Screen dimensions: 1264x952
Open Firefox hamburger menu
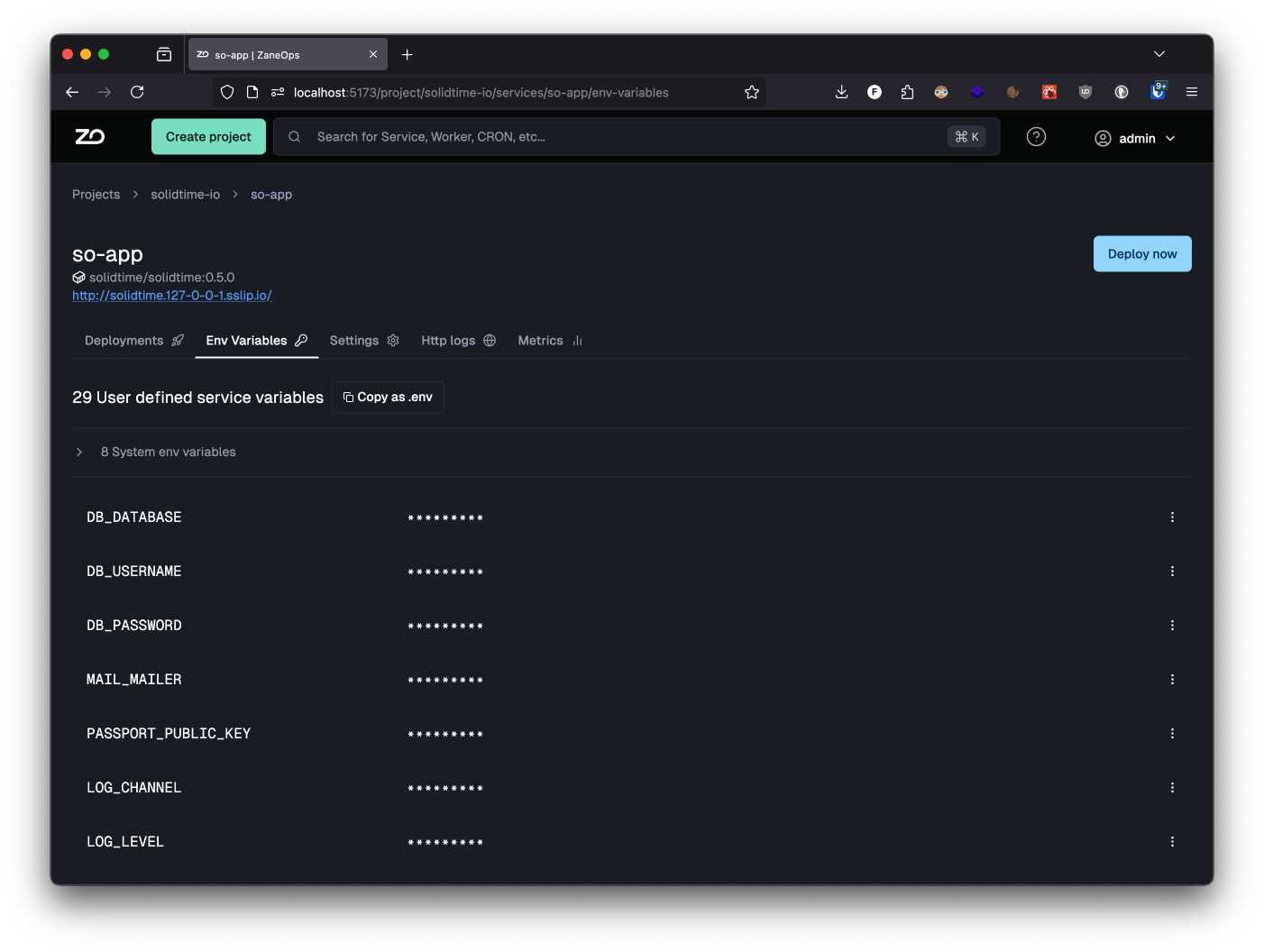[1192, 92]
